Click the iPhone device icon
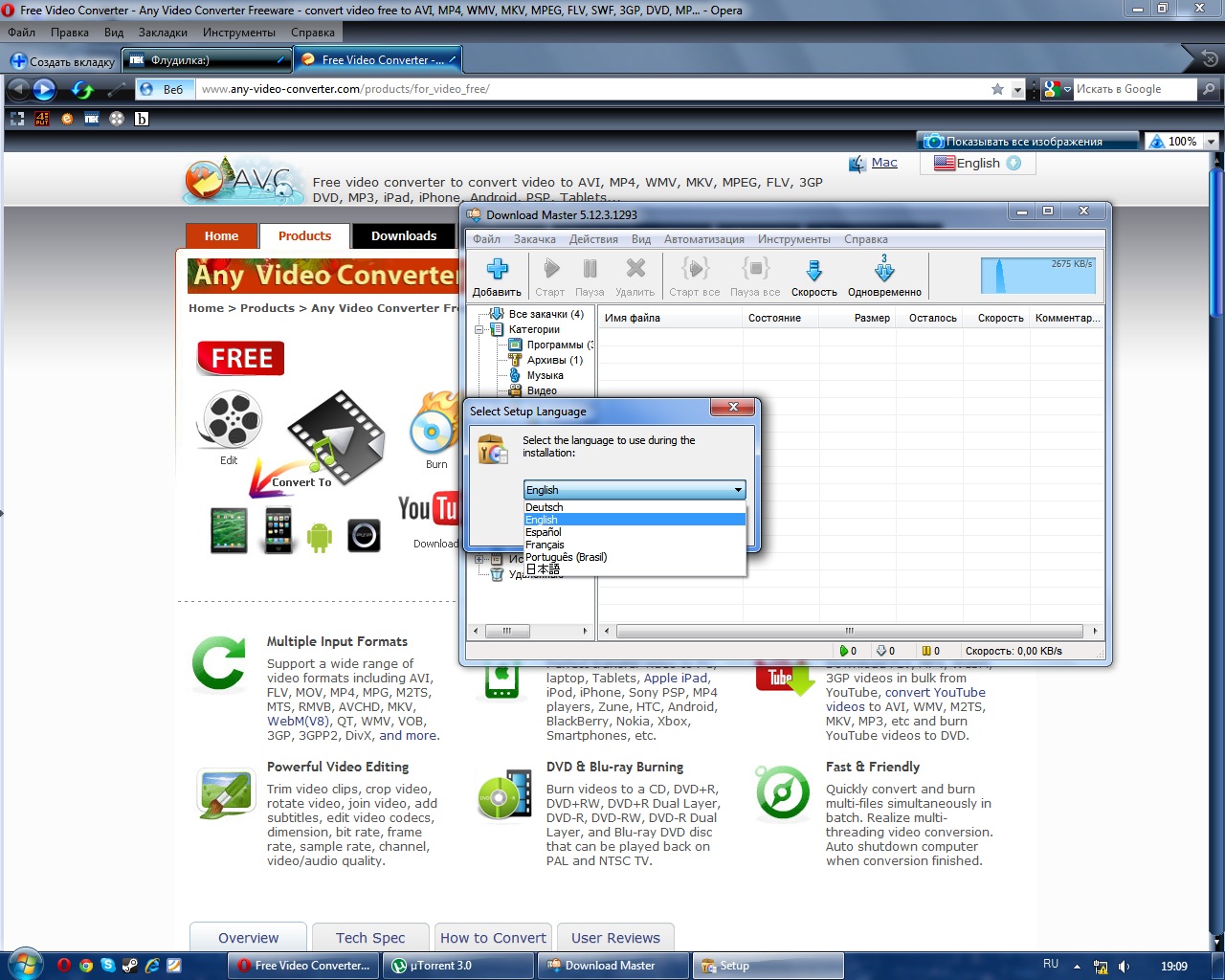 click(x=278, y=531)
